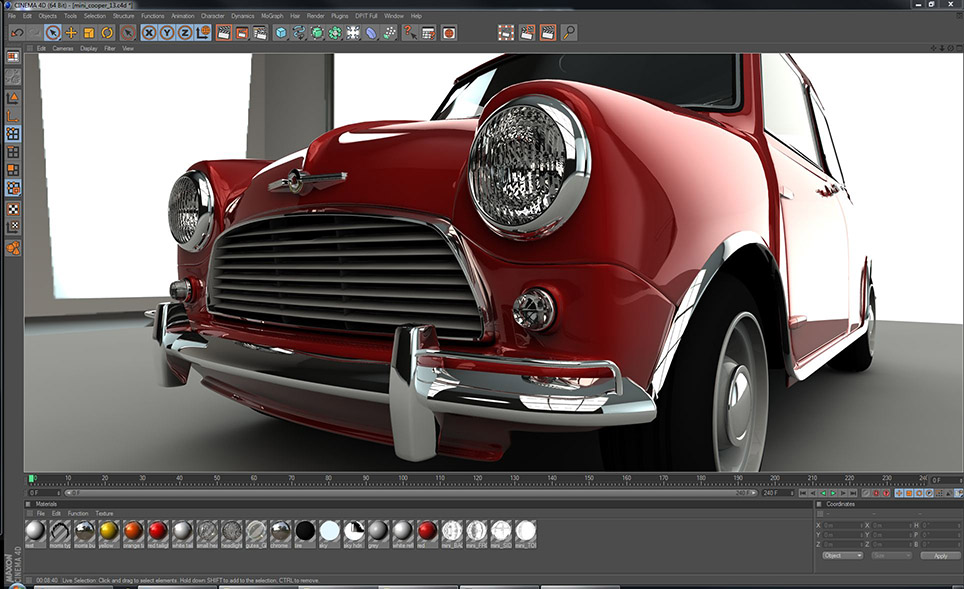Screen dimensions: 964x589
Task: Add a Cube primitive object
Action: [281, 32]
